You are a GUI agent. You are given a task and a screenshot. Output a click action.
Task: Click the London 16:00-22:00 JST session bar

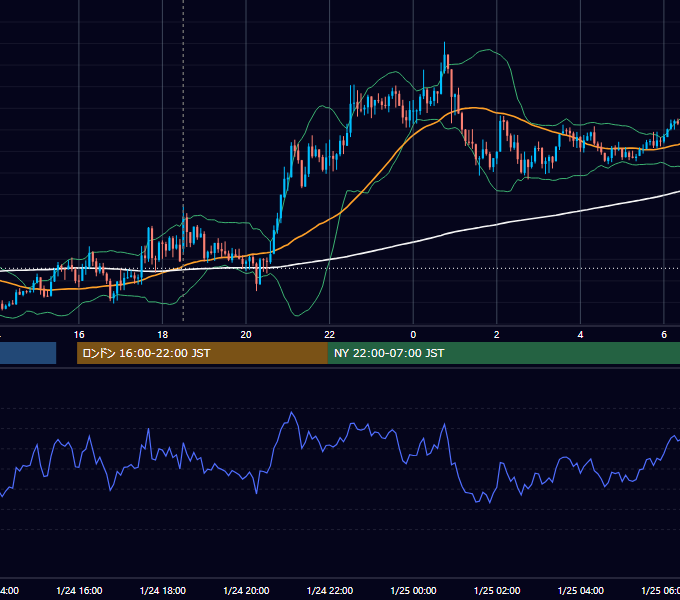pyautogui.click(x=202, y=353)
